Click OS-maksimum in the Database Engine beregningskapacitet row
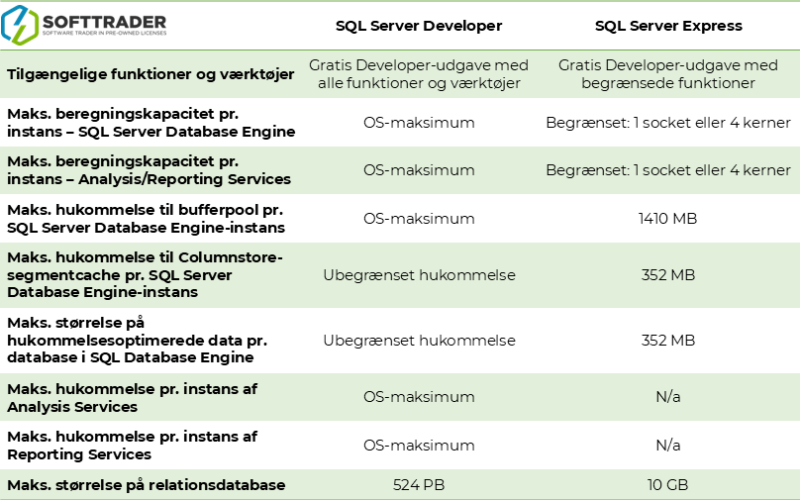 coord(419,123)
